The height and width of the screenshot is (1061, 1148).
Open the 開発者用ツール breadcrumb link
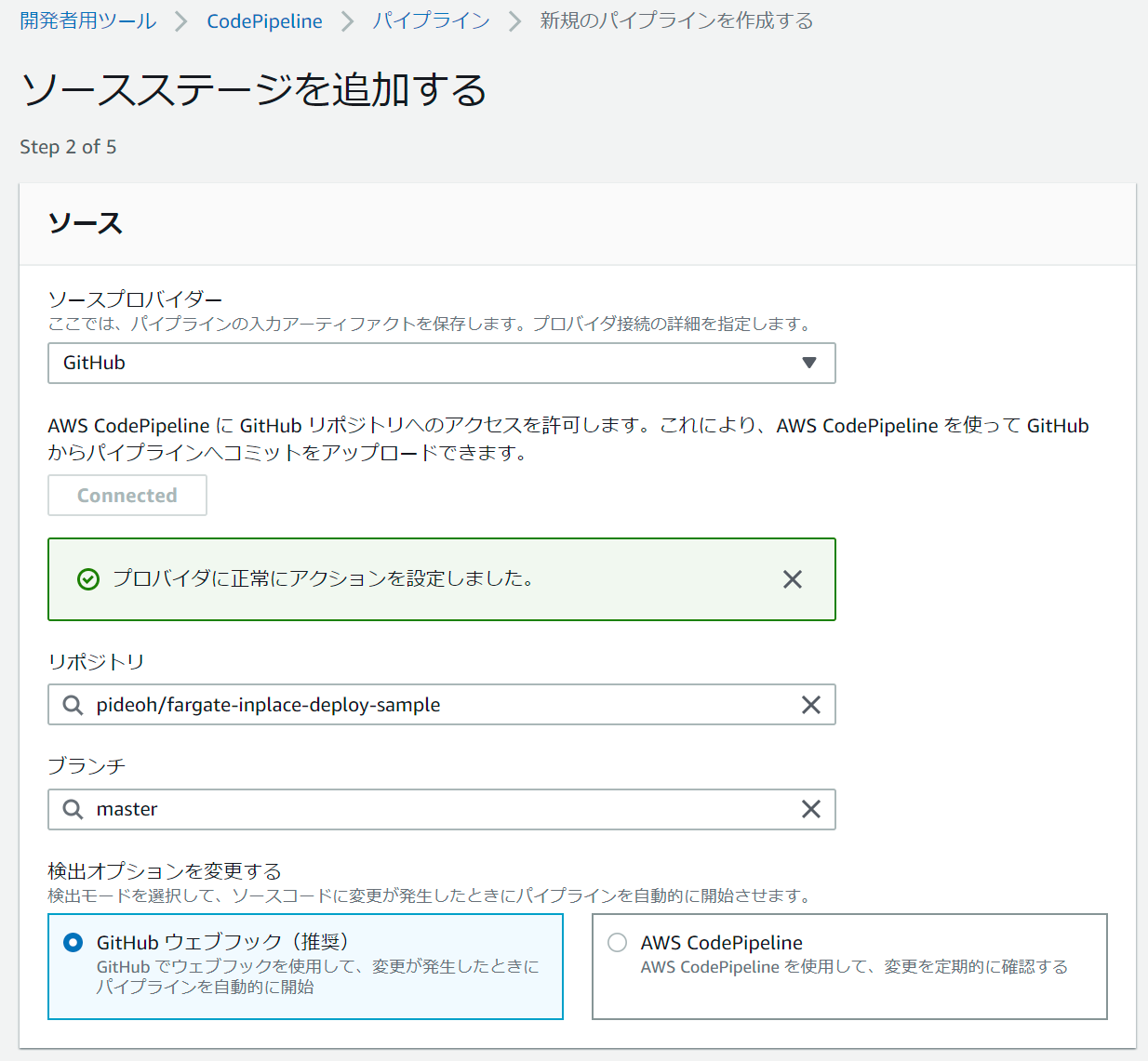point(88,20)
